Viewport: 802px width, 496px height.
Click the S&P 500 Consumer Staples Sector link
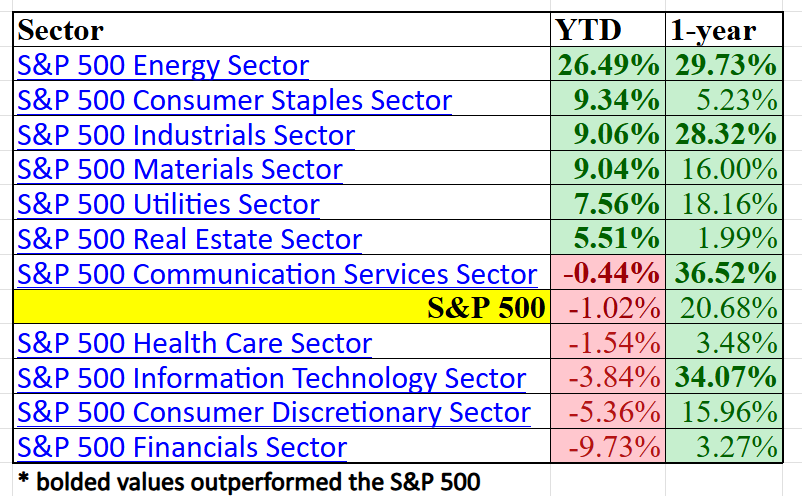[235, 101]
